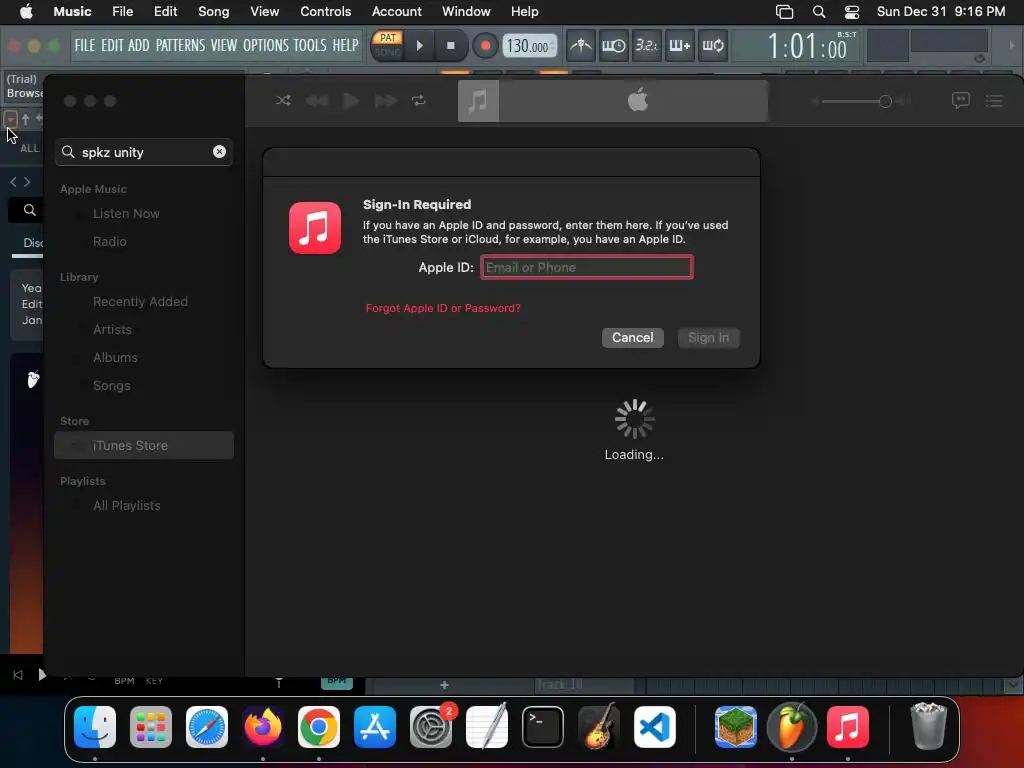Open Artists in Library
This screenshot has height=768, width=1024.
point(112,330)
